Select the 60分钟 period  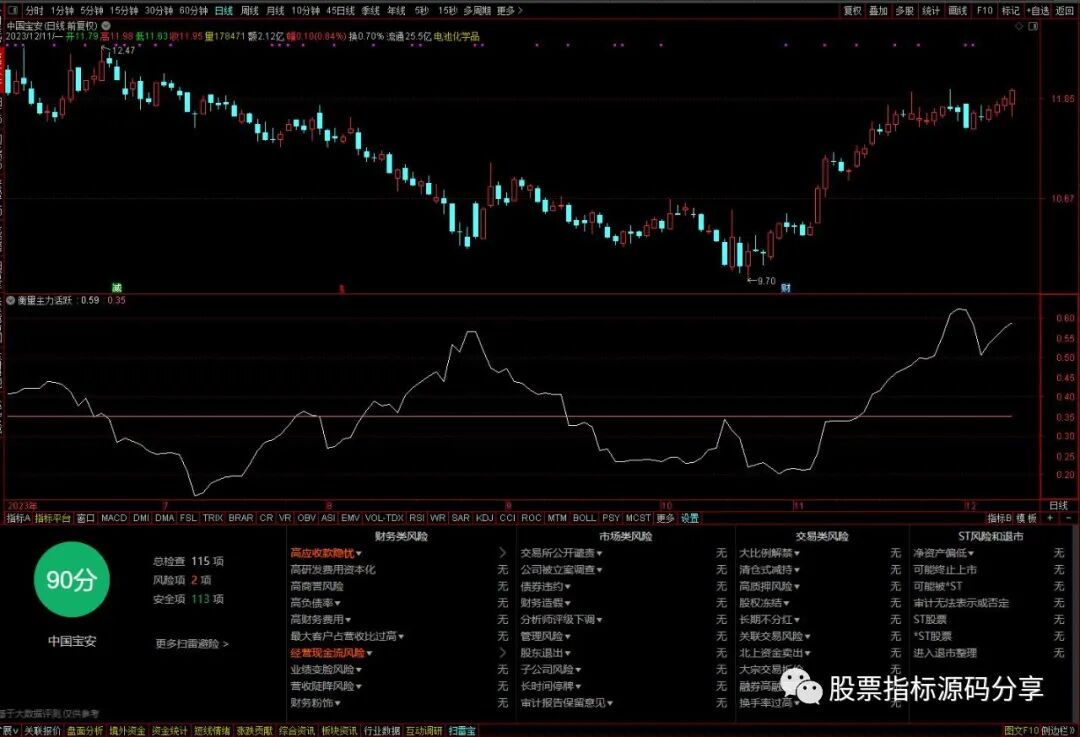click(194, 10)
